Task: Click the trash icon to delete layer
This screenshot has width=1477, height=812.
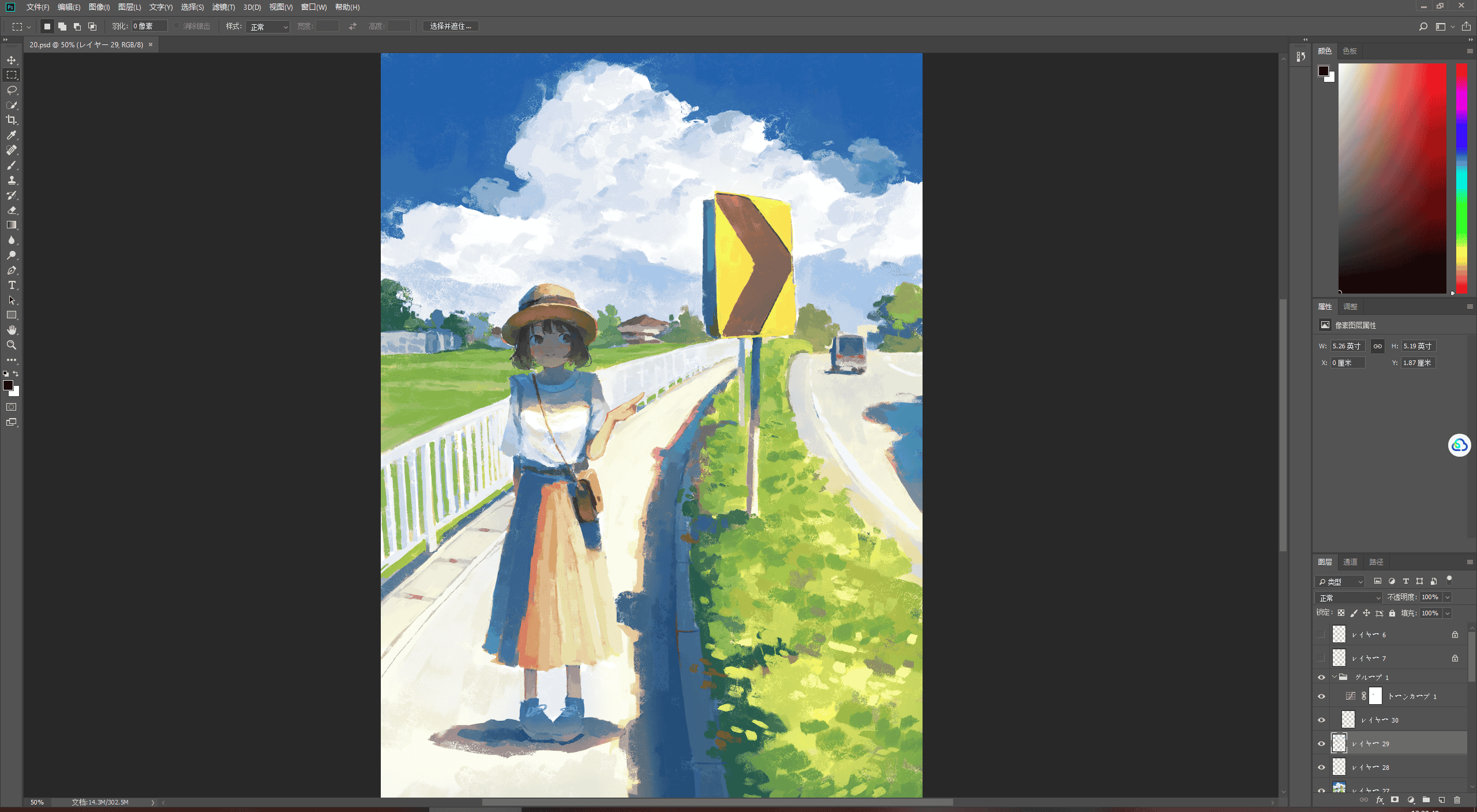Action: coord(1457,800)
